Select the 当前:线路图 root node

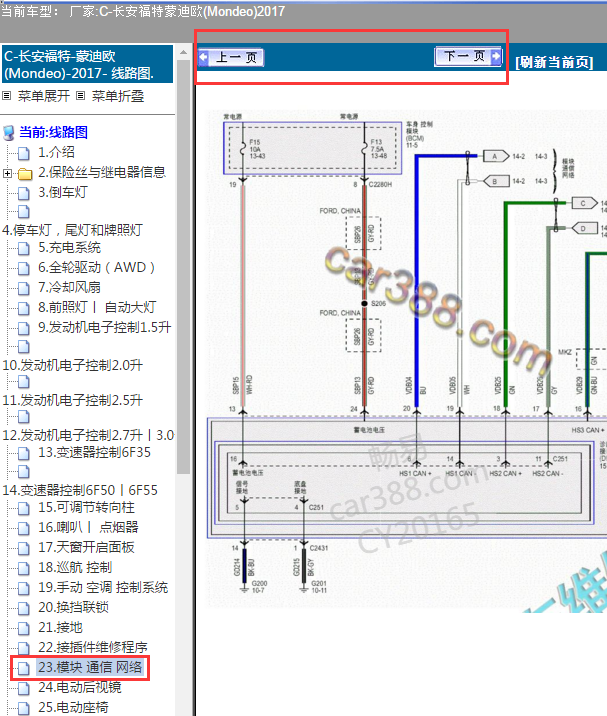point(53,132)
